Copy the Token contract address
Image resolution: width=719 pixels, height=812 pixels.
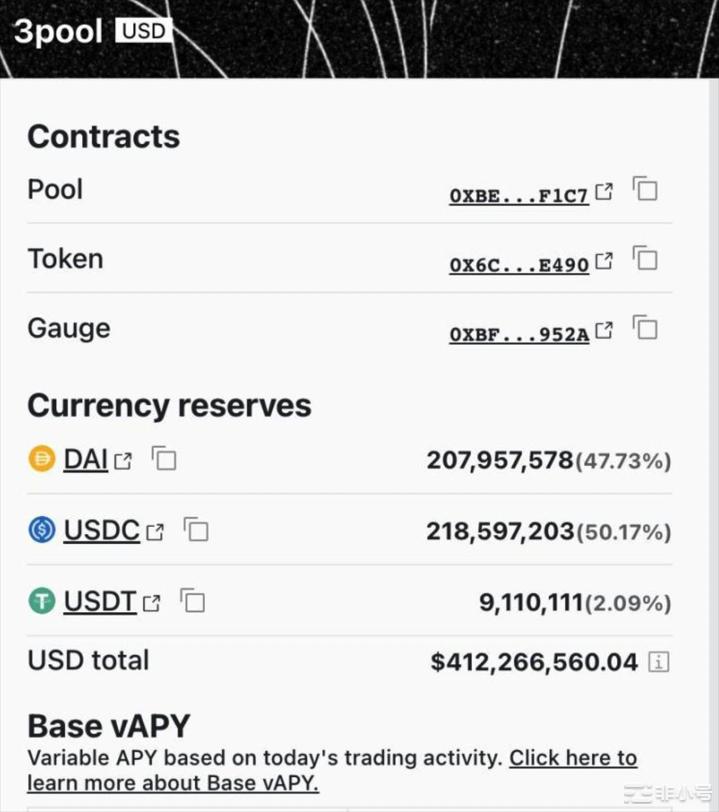click(645, 258)
